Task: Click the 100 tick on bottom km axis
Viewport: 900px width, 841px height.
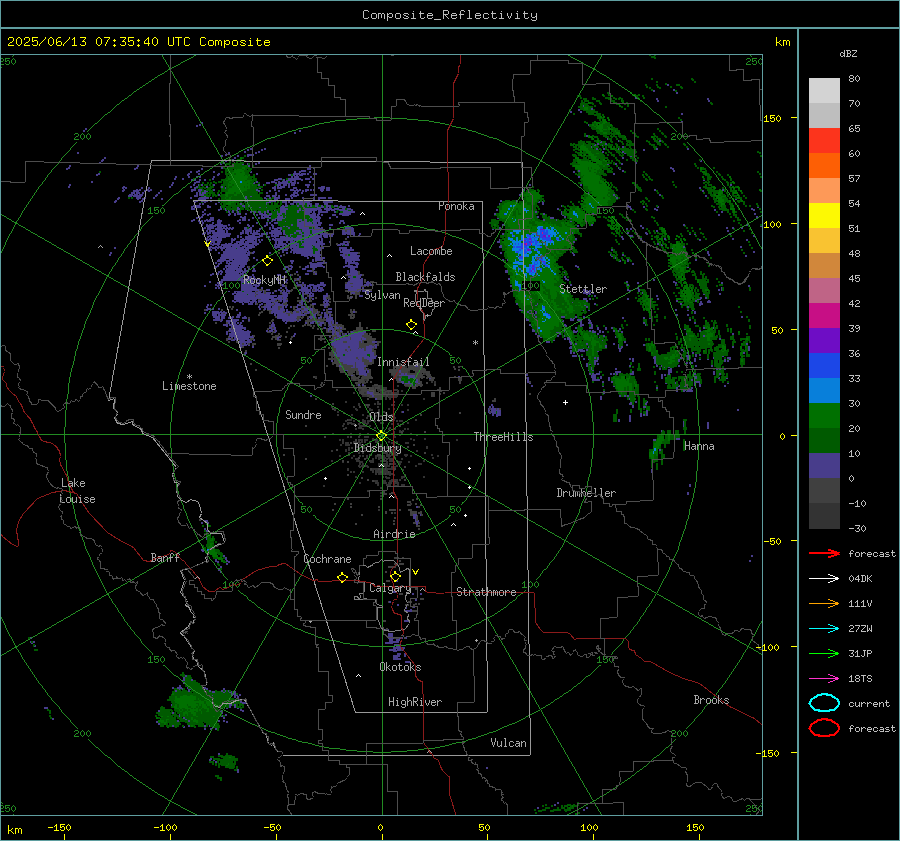Action: pyautogui.click(x=589, y=827)
